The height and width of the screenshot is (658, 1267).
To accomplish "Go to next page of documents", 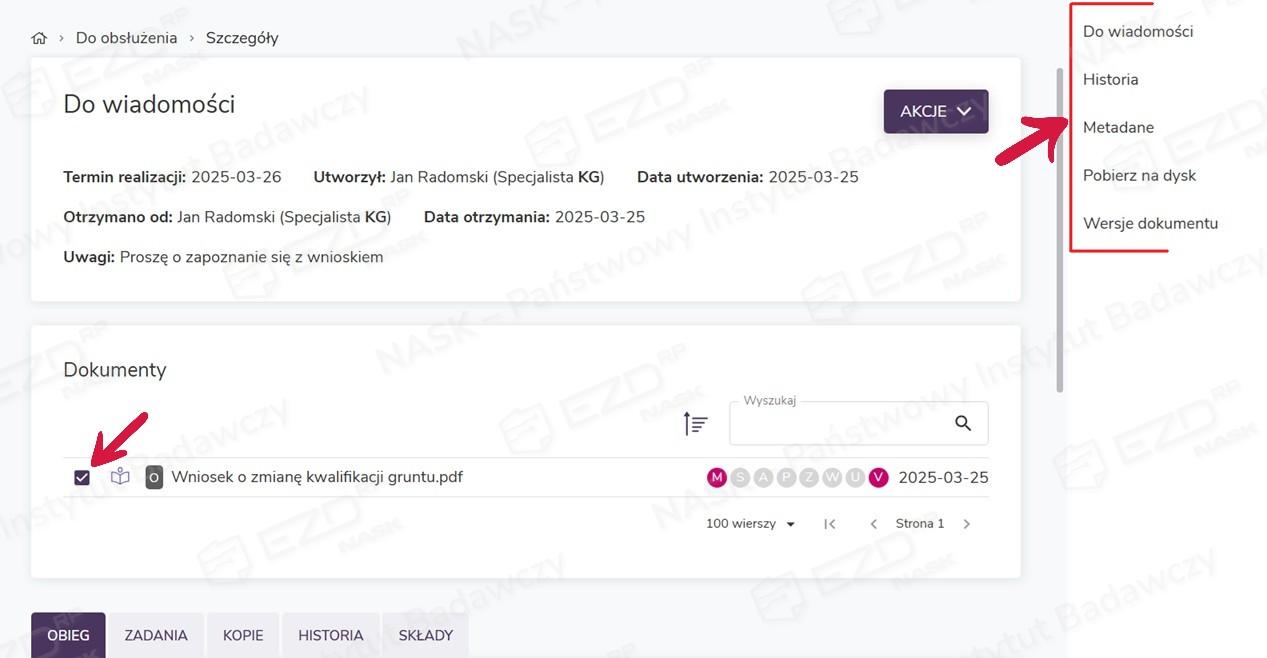I will click(x=966, y=524).
